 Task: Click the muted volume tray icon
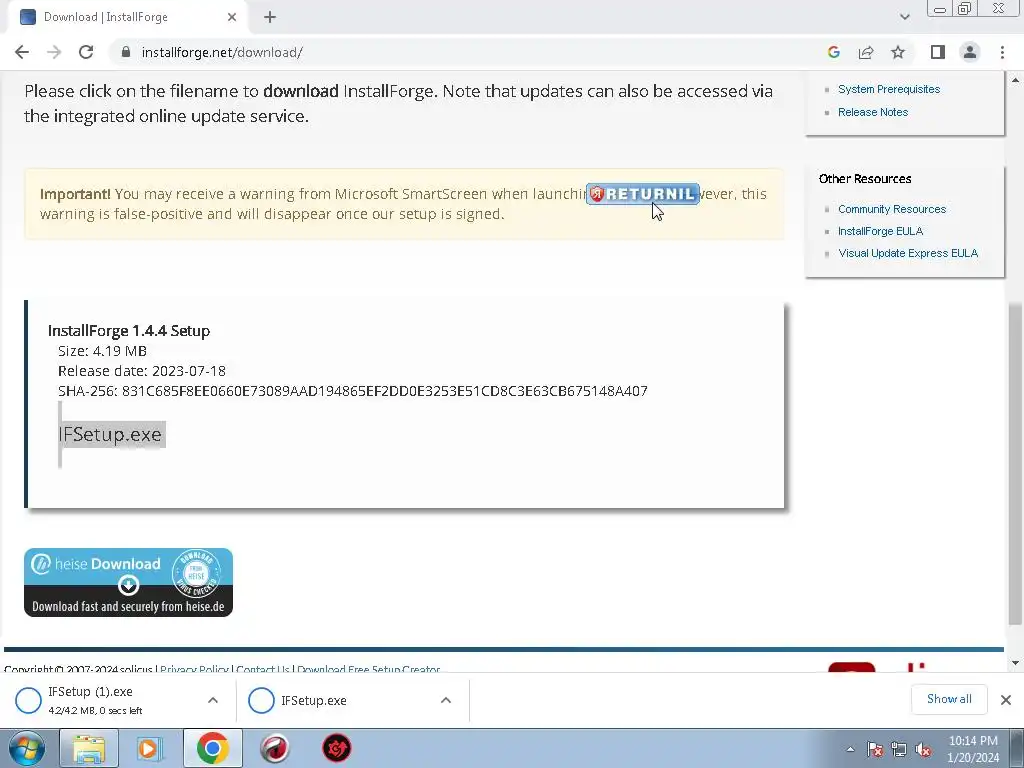[923, 750]
